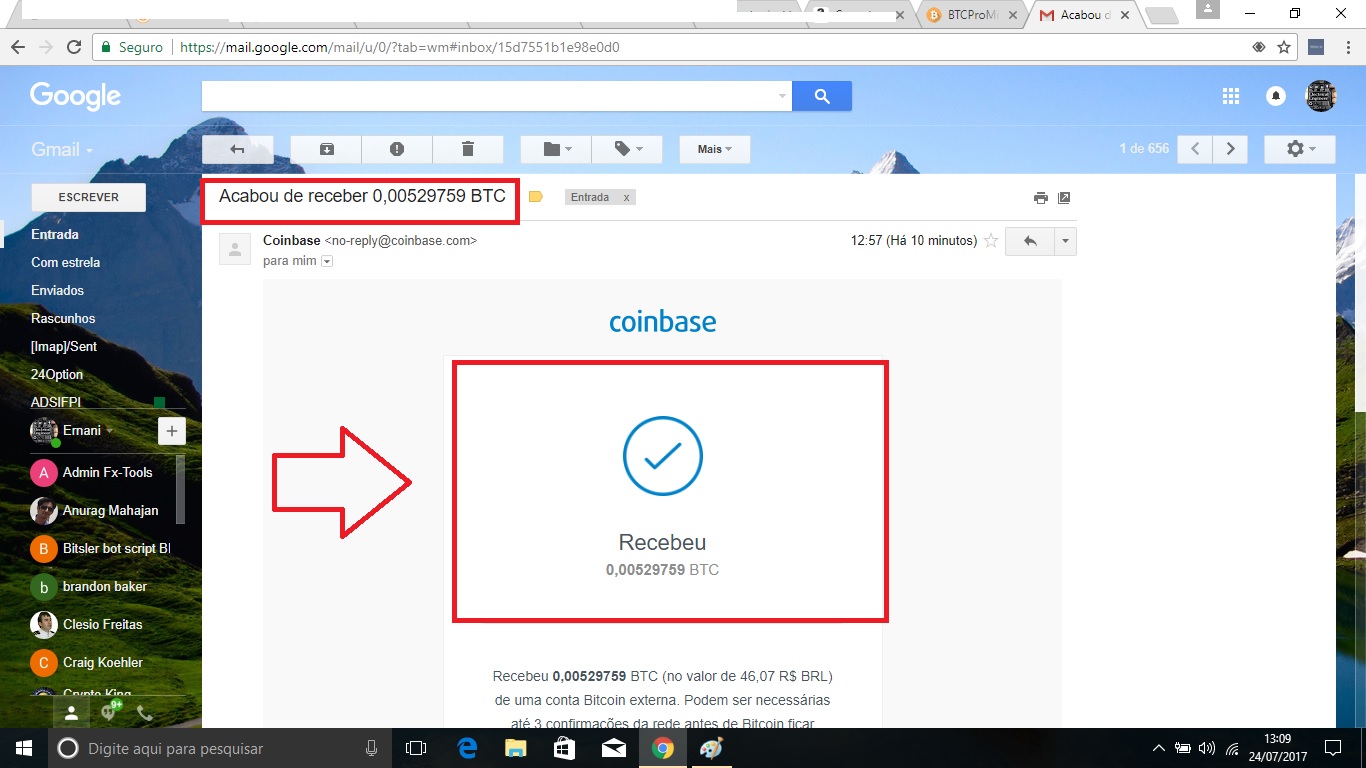Click the ESCREVER compose button
The height and width of the screenshot is (768, 1366).
tap(89, 197)
